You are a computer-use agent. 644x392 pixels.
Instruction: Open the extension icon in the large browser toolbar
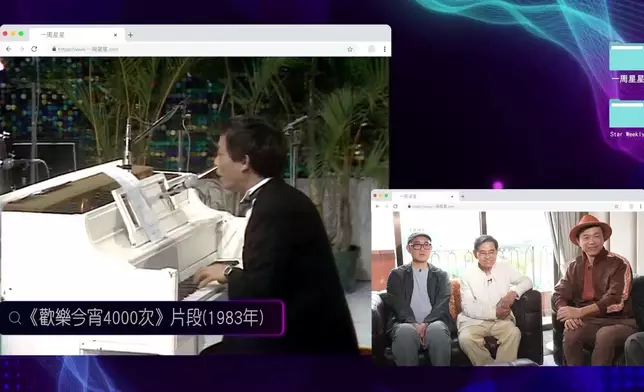click(x=371, y=49)
